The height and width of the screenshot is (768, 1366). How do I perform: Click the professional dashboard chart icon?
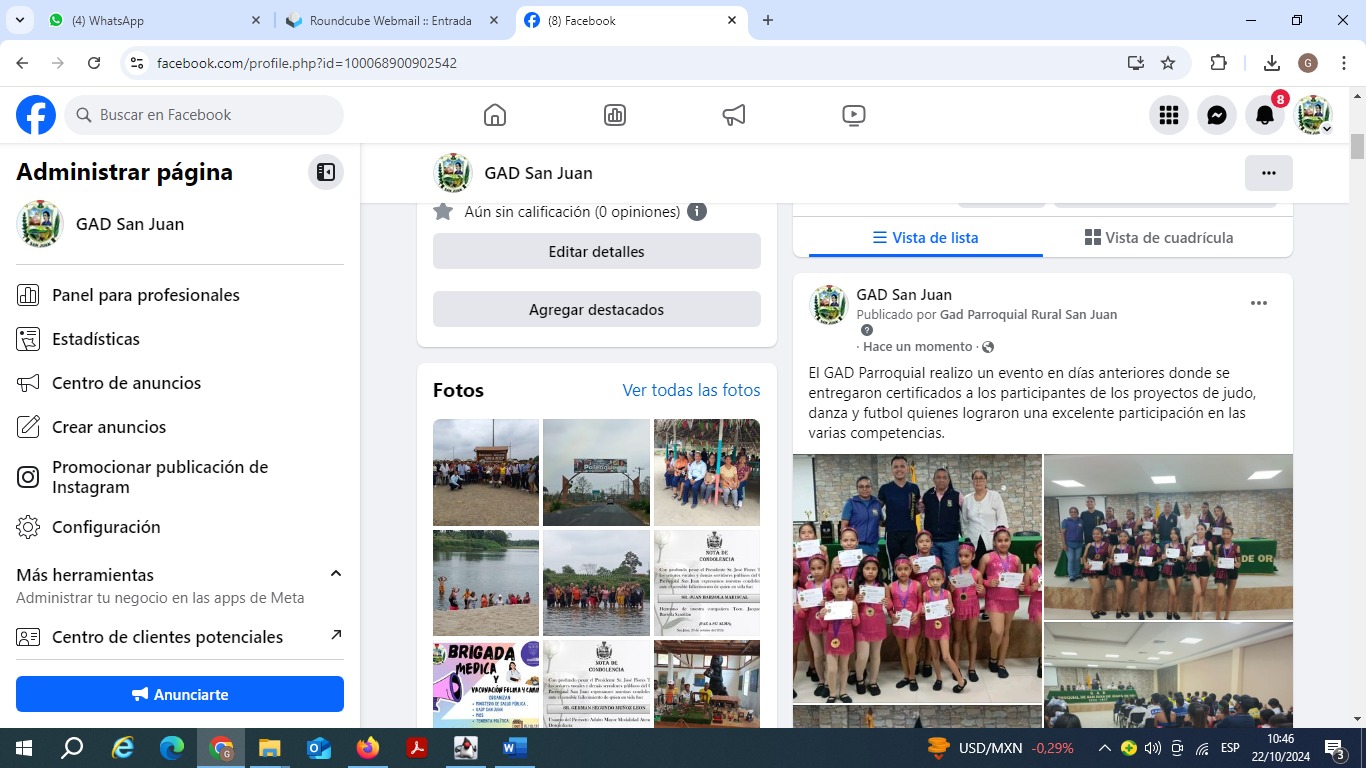(615, 115)
